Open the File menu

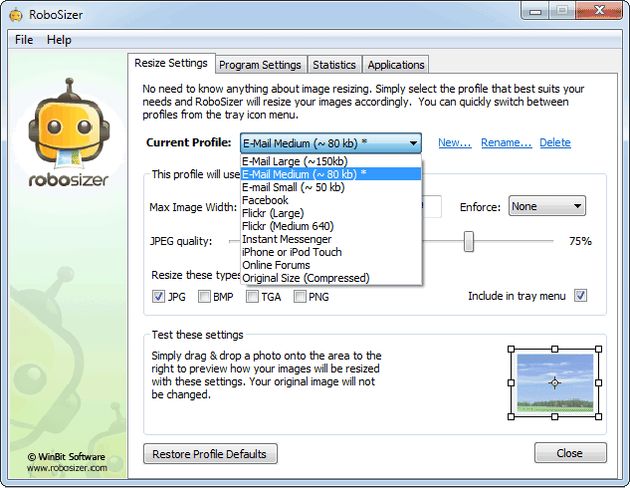point(24,40)
